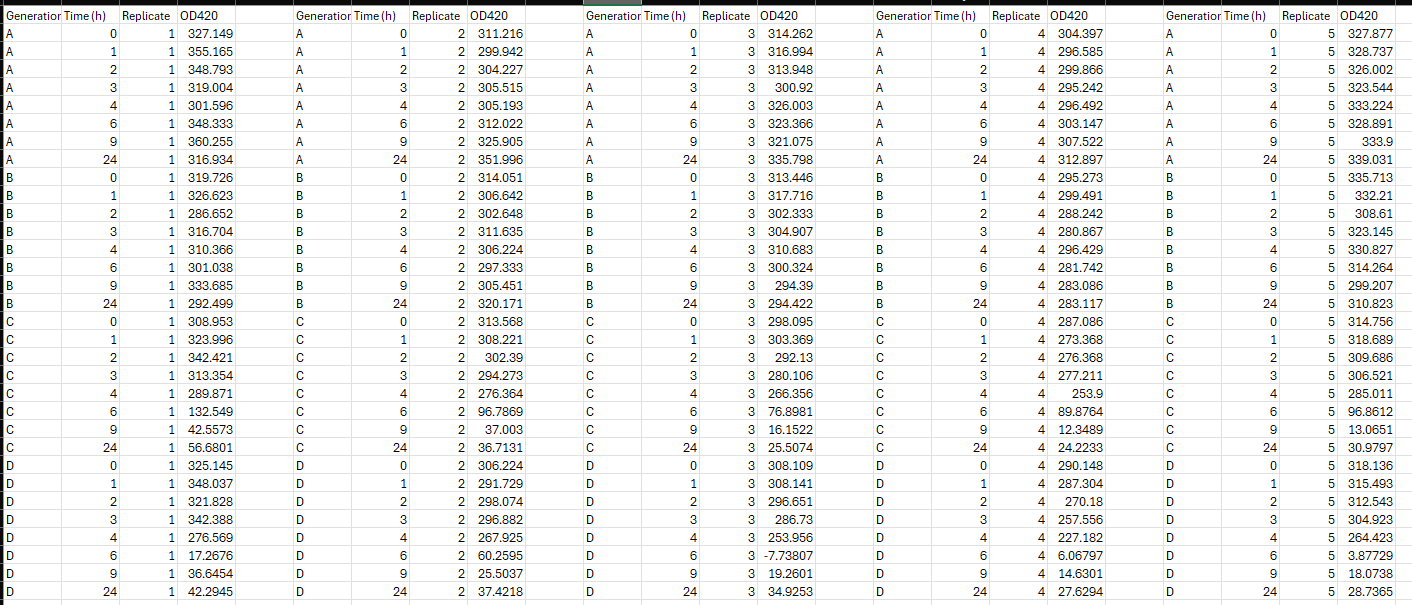The image size is (1412, 605).
Task: Click the cell containing 42.2945
Action: pos(206,592)
